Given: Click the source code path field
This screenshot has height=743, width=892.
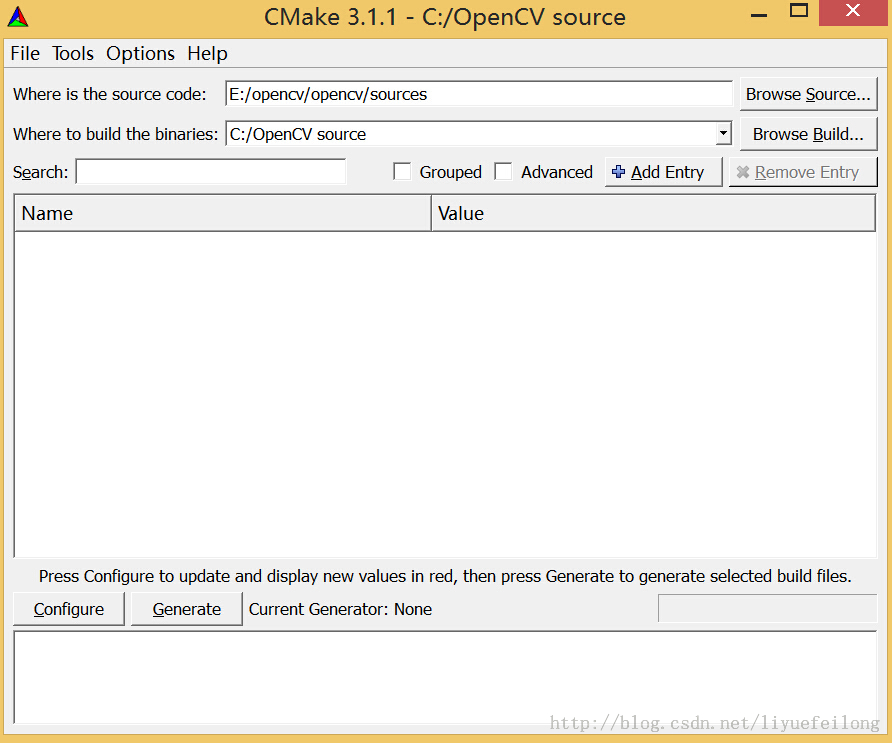Looking at the screenshot, I should coord(479,94).
